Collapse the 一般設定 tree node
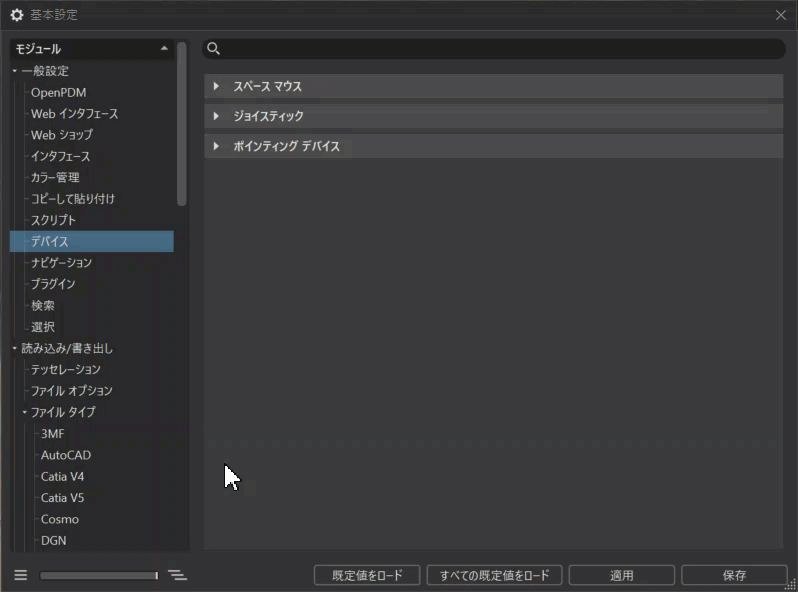This screenshot has width=798, height=592. (15, 71)
